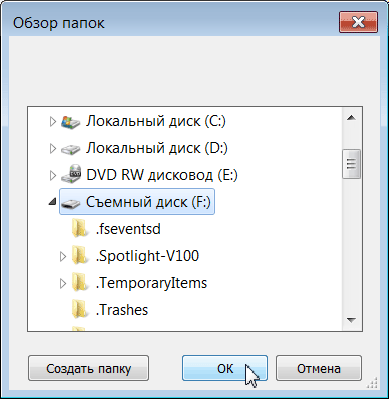Click the scrollbar up arrow
The image size is (389, 399).
(x=351, y=118)
